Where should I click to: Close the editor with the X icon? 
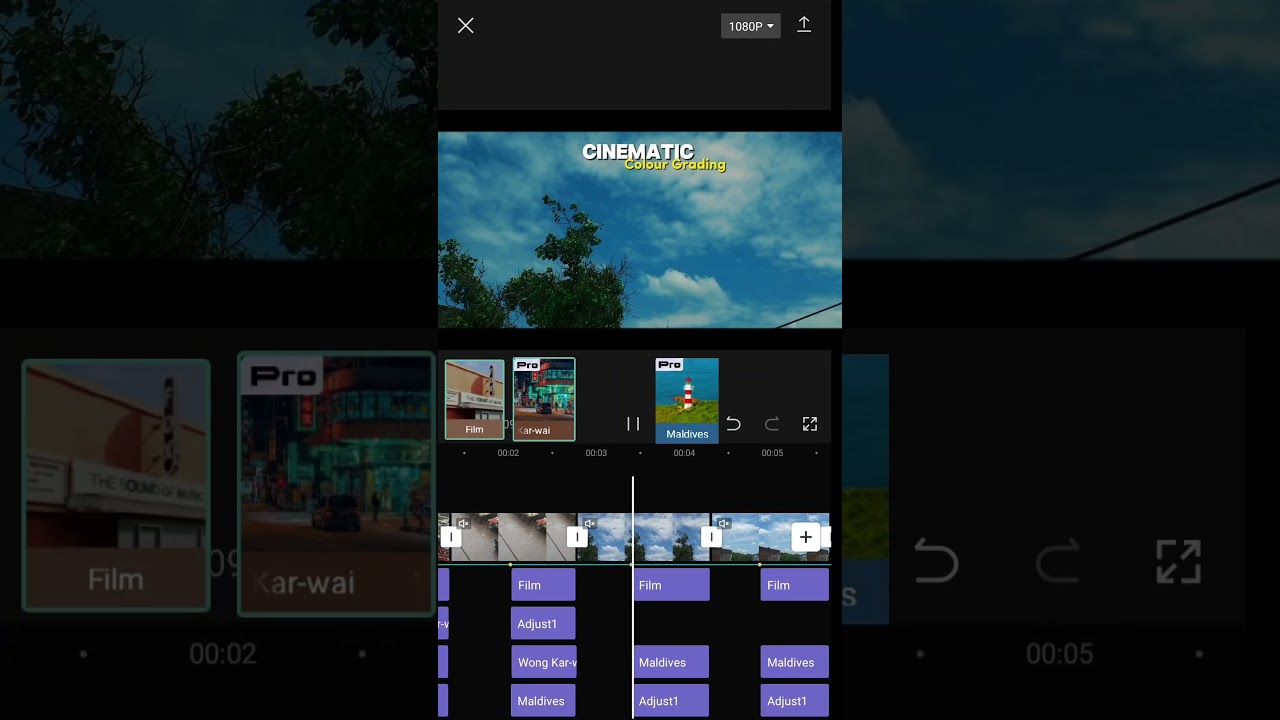click(465, 26)
